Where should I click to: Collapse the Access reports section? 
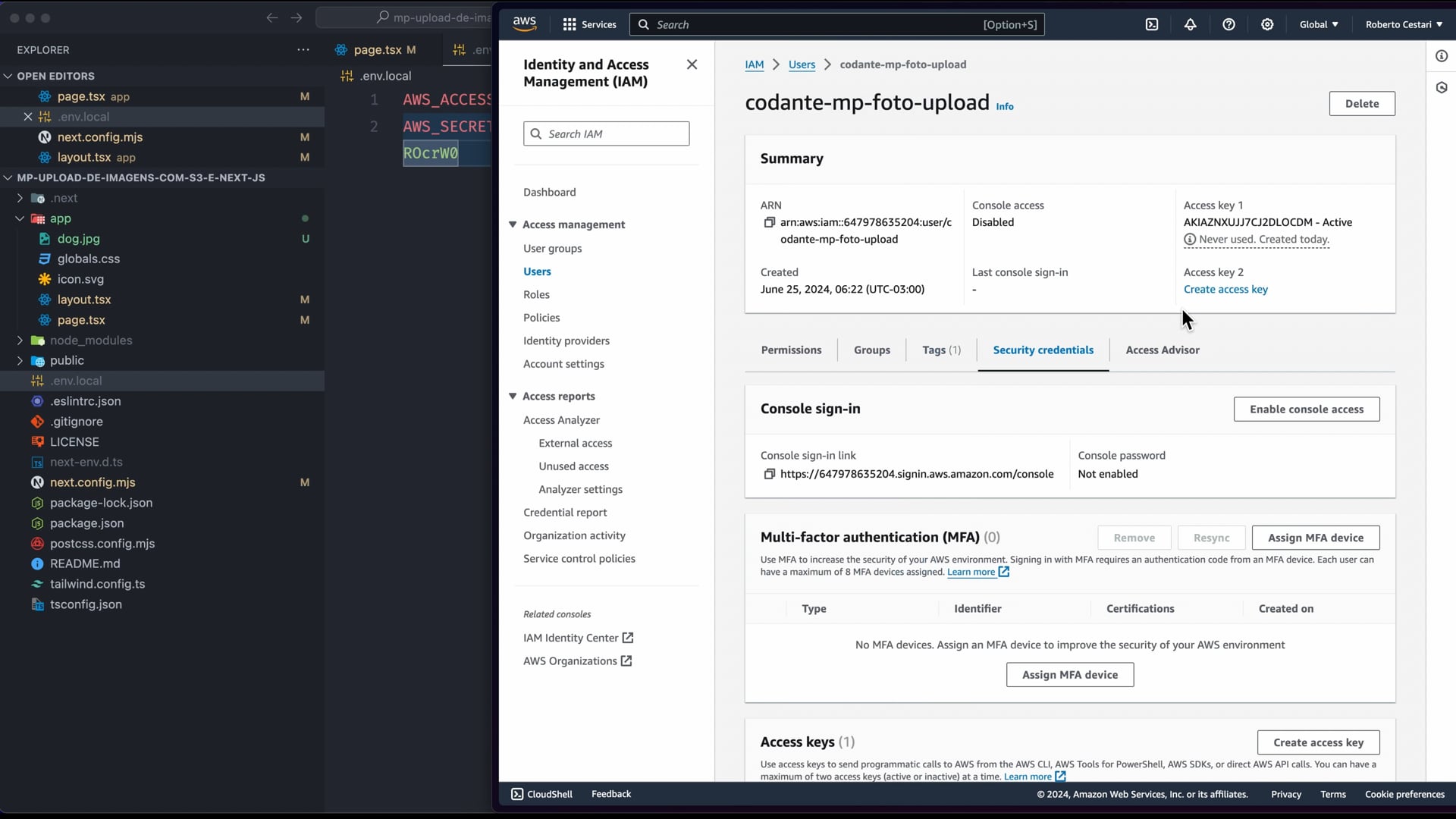[x=513, y=396]
